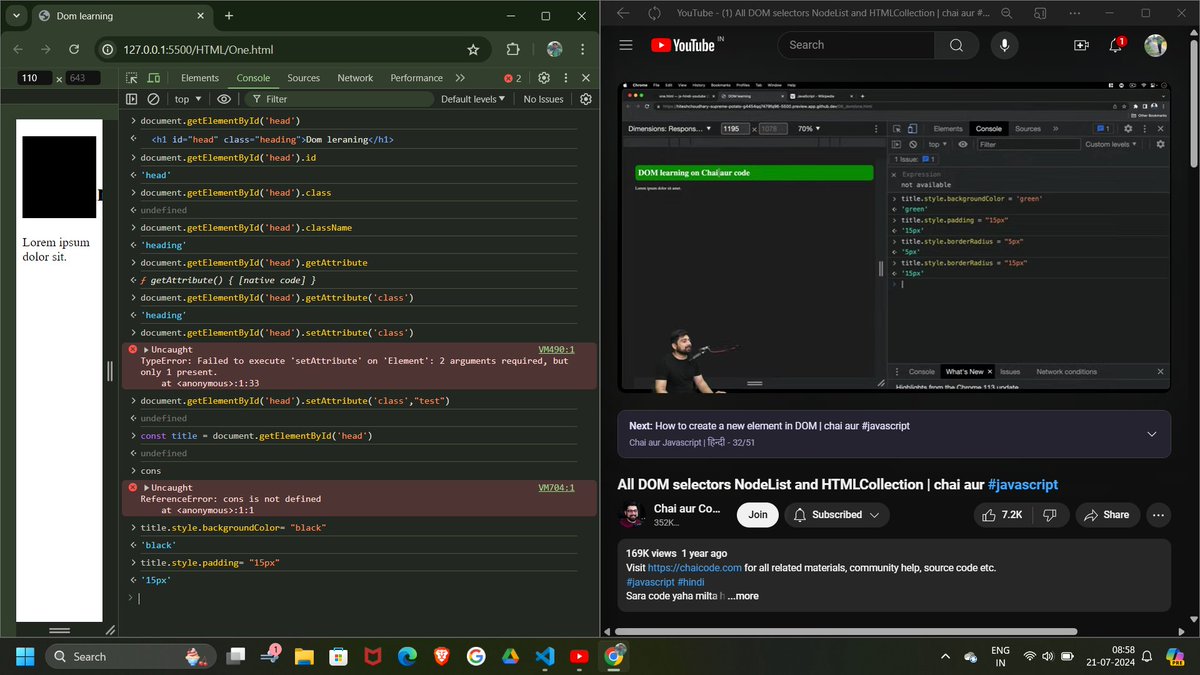Expand the Next video playlist chevron

[1151, 434]
